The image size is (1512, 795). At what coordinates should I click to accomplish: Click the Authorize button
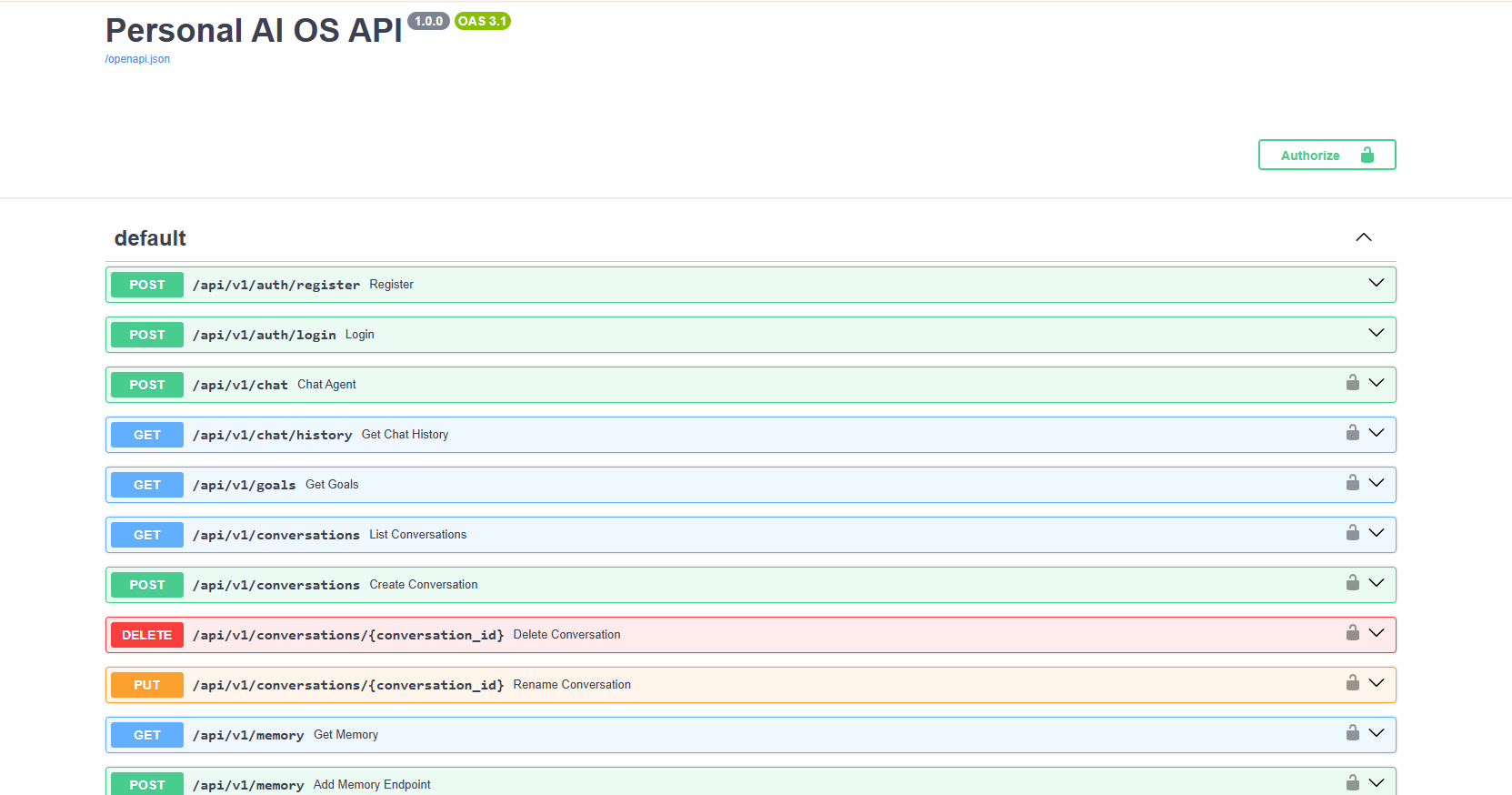click(1327, 155)
